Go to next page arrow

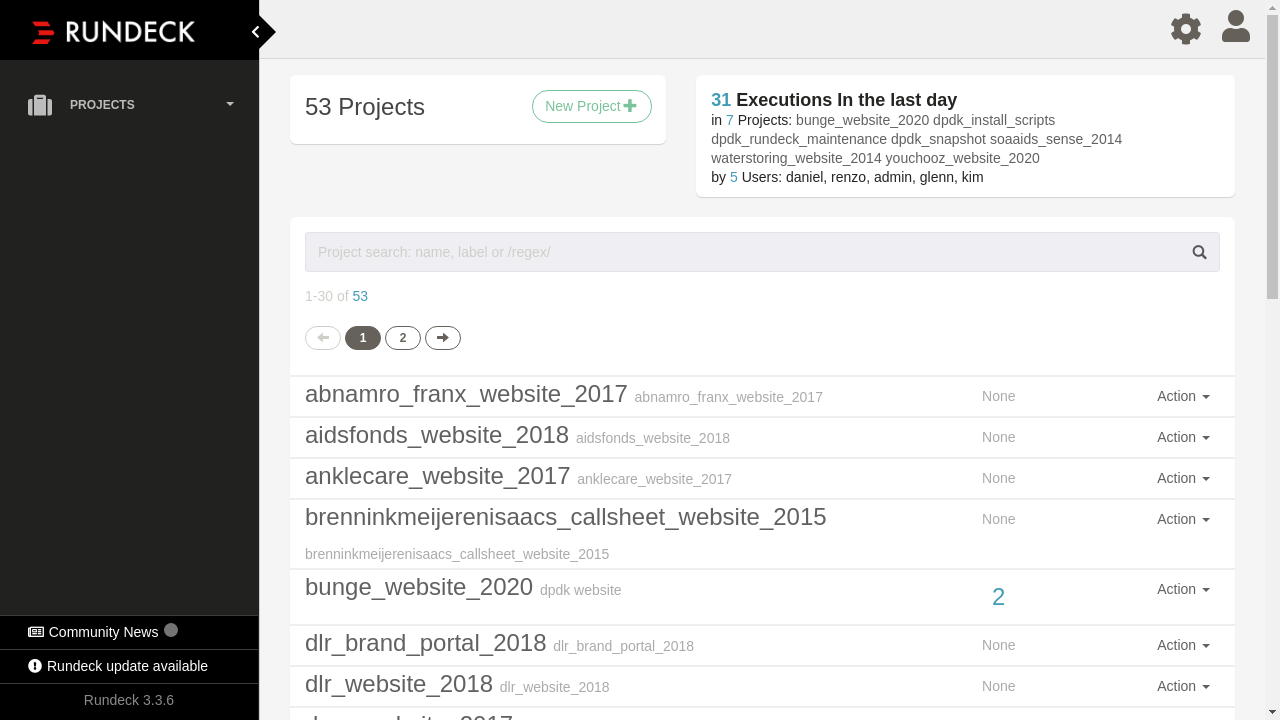(x=443, y=338)
